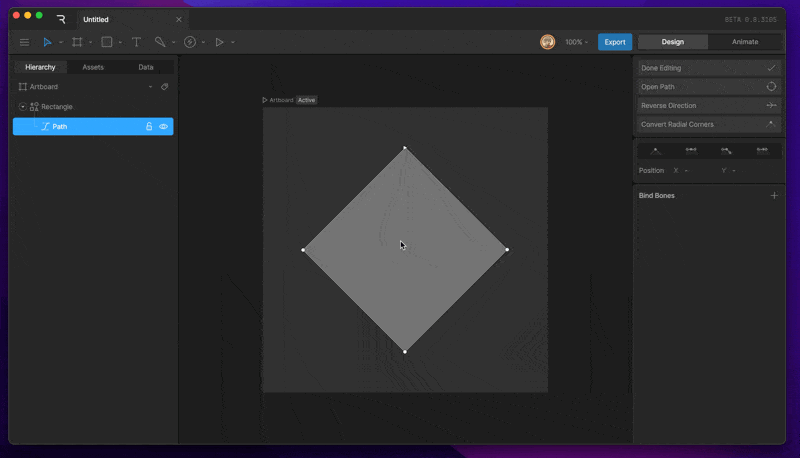Viewport: 800px width, 458px height.
Task: Open the Data tab
Action: 146,67
